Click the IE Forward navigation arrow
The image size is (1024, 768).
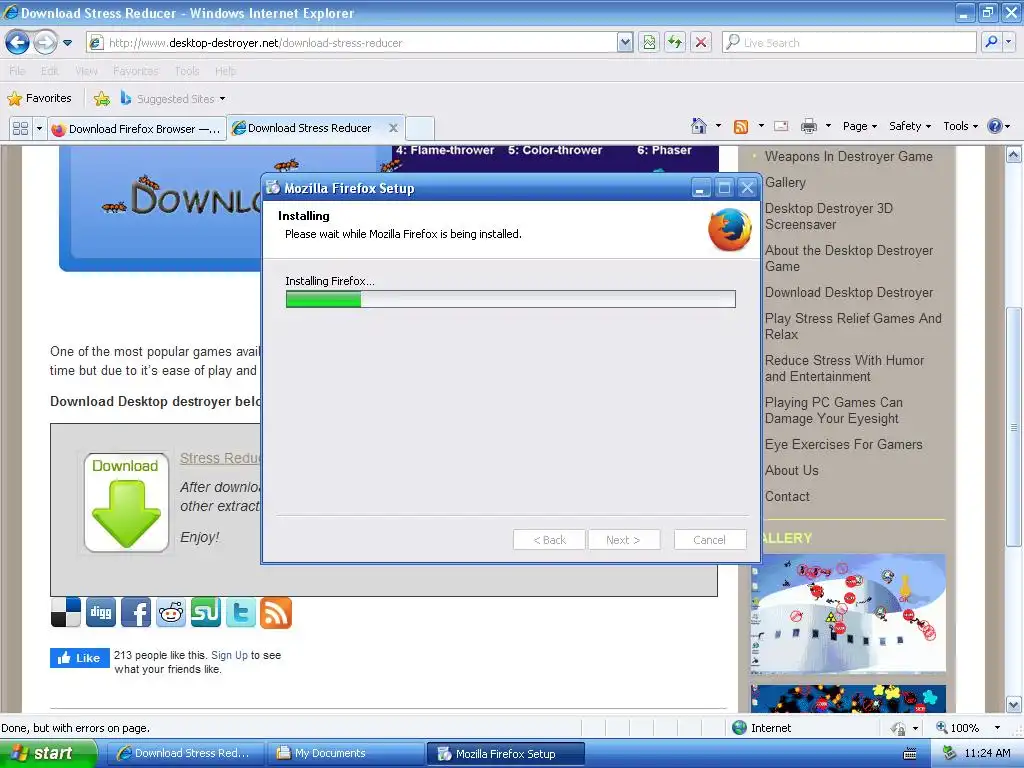tap(45, 42)
